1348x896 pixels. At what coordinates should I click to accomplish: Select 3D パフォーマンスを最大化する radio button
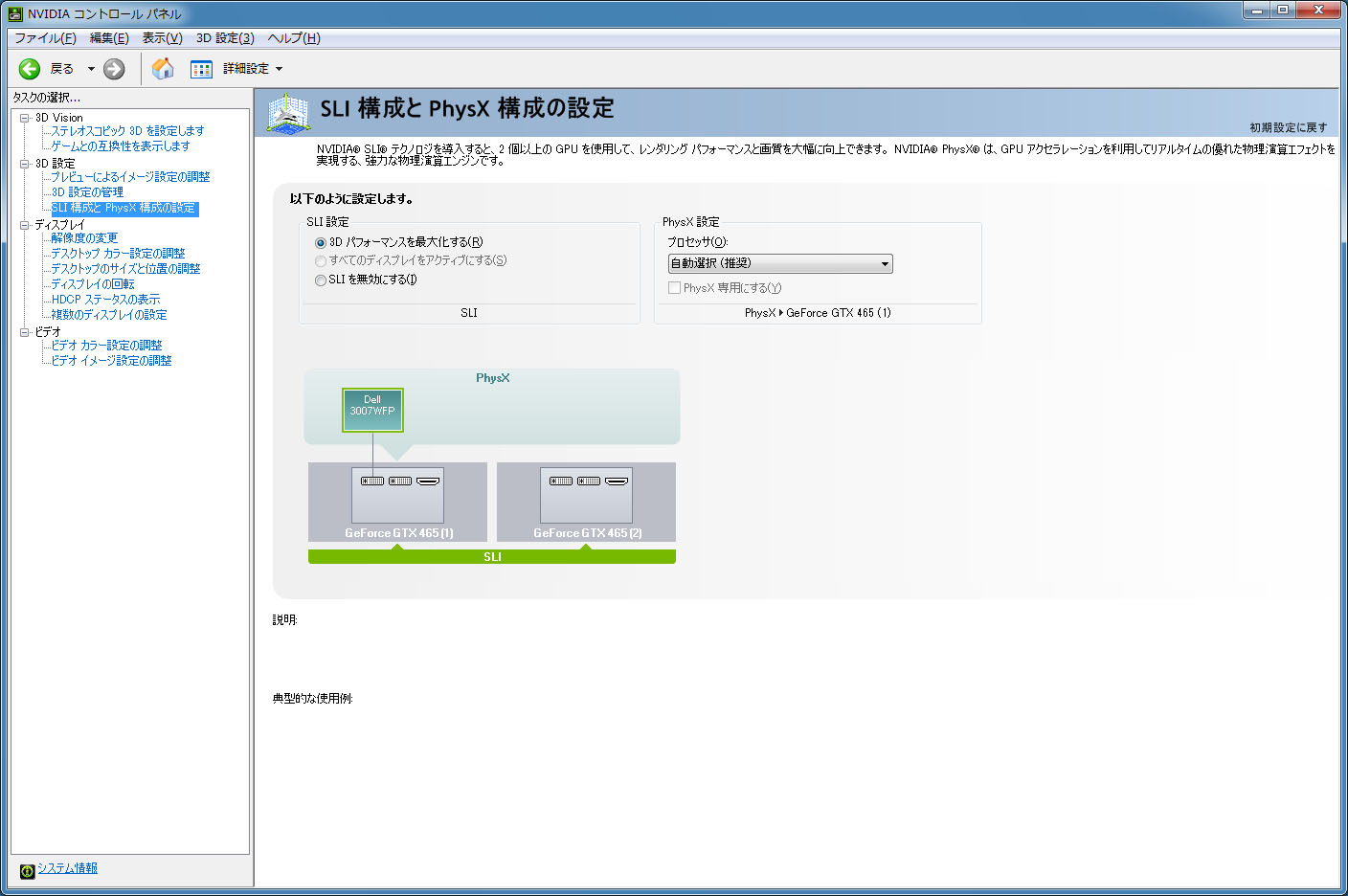point(321,242)
